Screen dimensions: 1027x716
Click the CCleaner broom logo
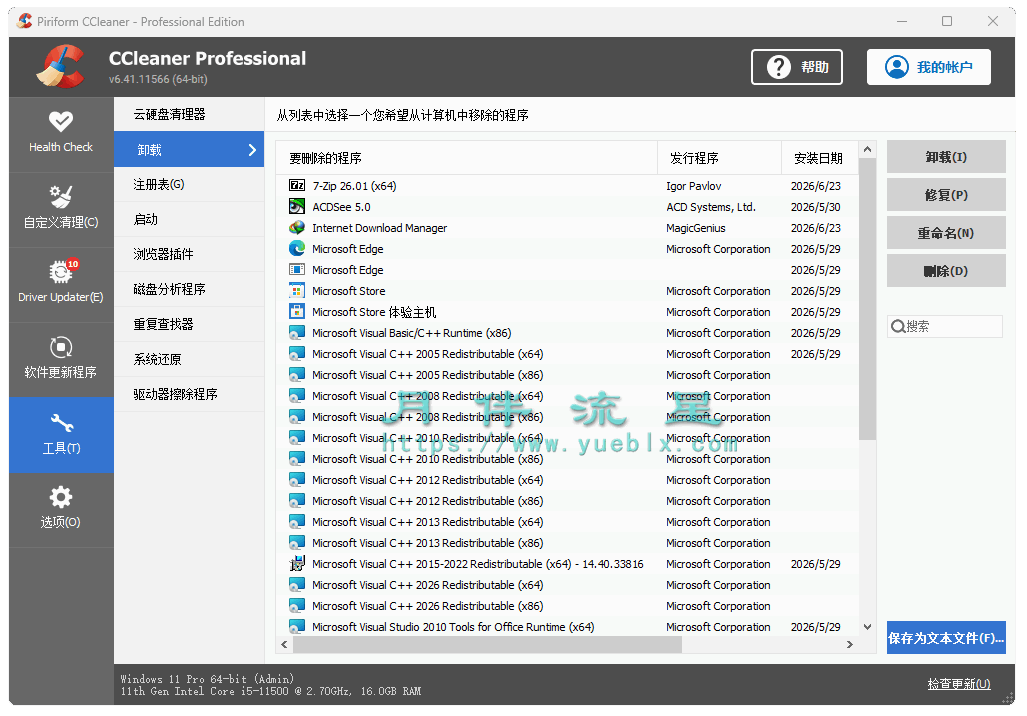point(60,66)
